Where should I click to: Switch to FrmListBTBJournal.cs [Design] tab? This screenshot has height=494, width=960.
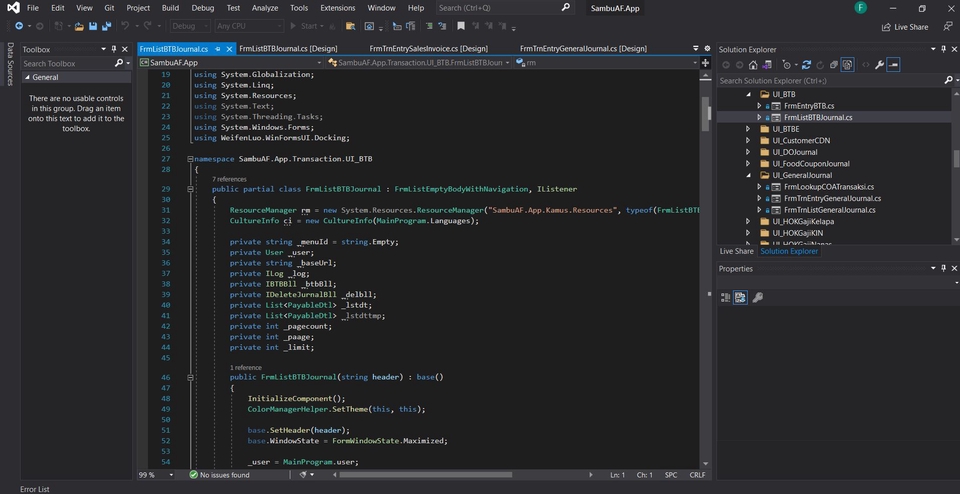pyautogui.click(x=288, y=49)
